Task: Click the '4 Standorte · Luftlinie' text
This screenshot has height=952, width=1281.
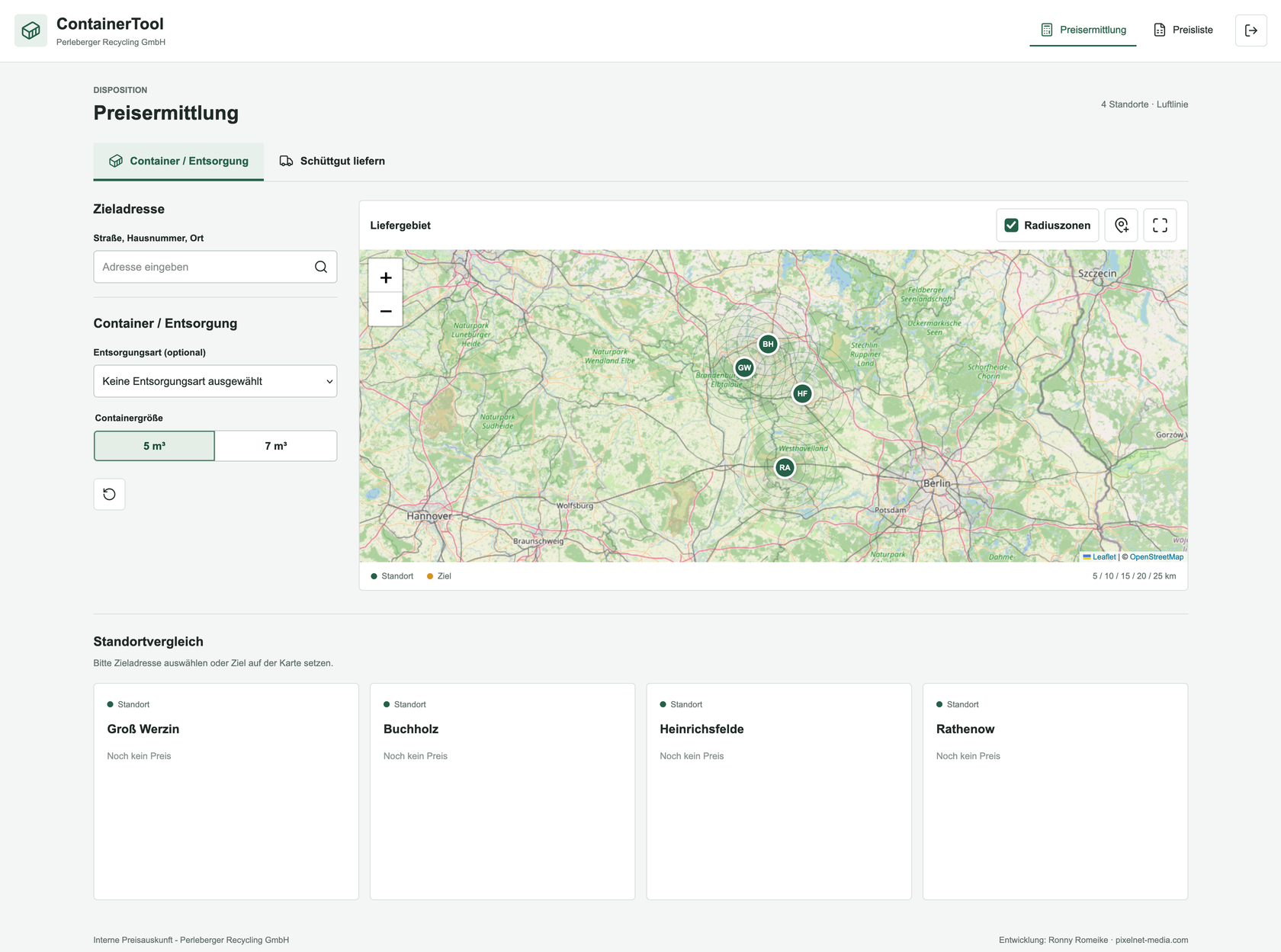Action: click(x=1144, y=104)
